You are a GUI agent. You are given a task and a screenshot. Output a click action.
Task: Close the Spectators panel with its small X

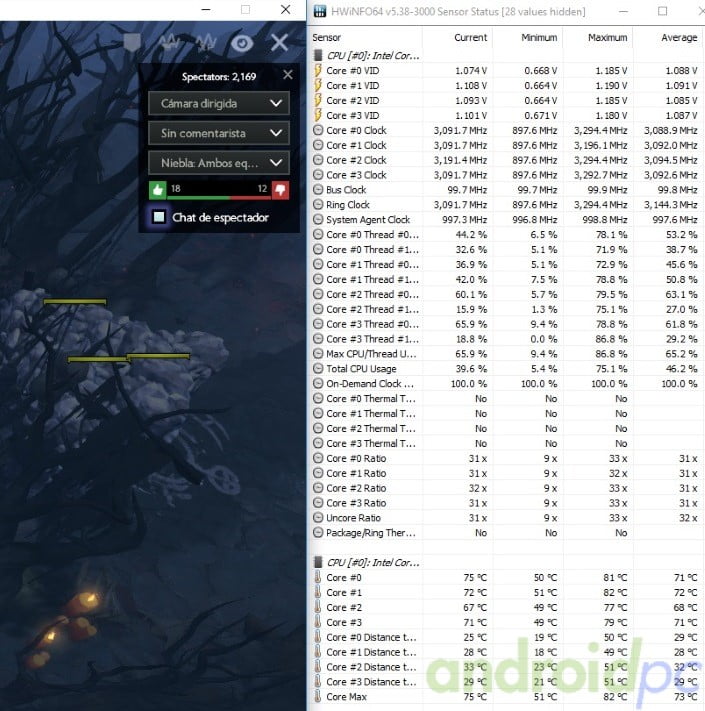tap(287, 75)
